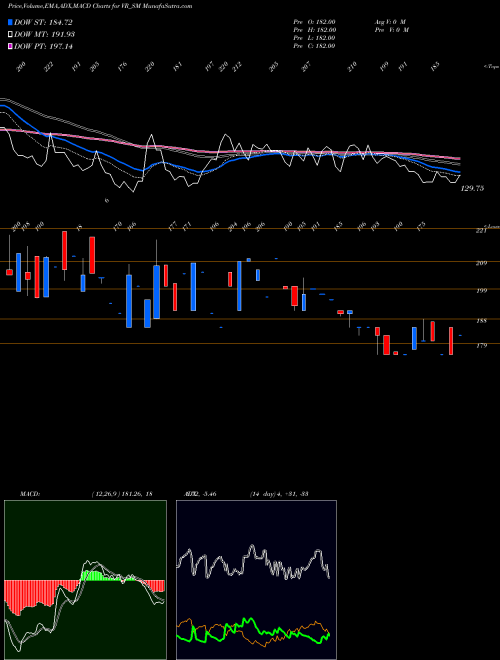This screenshot has width=500, height=660.
Task: Select the 'DOW PT: 197.14' legend text
Action: 43,46
